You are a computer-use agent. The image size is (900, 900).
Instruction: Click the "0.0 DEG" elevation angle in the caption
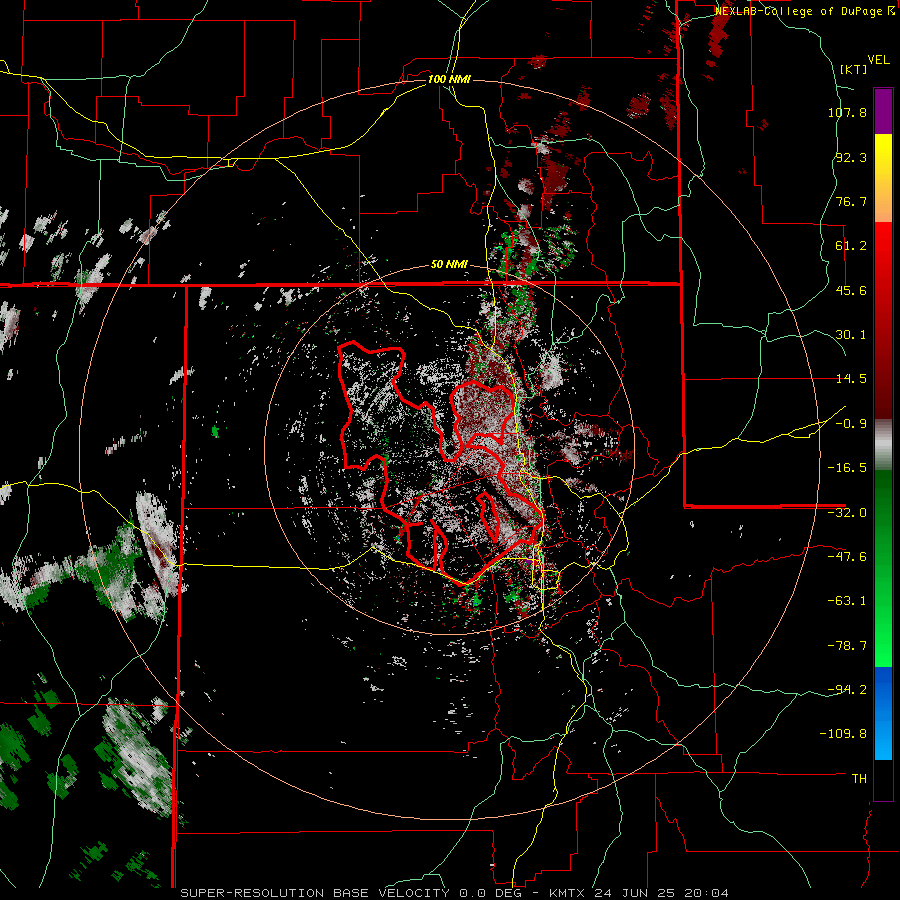492,893
